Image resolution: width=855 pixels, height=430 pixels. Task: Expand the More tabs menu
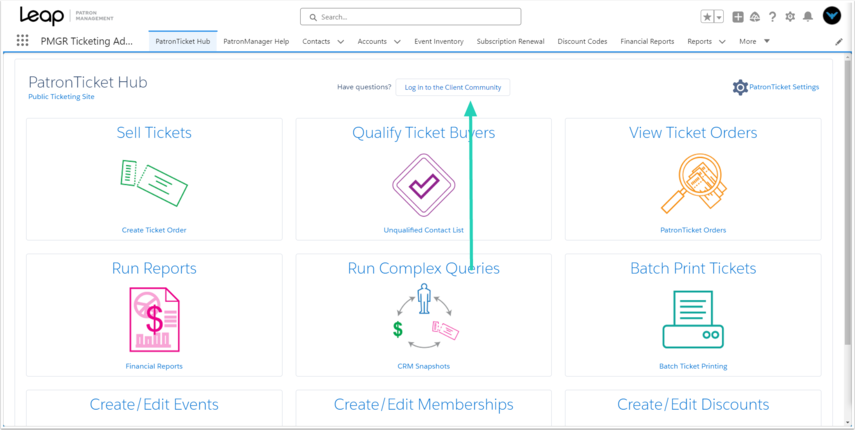pyautogui.click(x=754, y=41)
